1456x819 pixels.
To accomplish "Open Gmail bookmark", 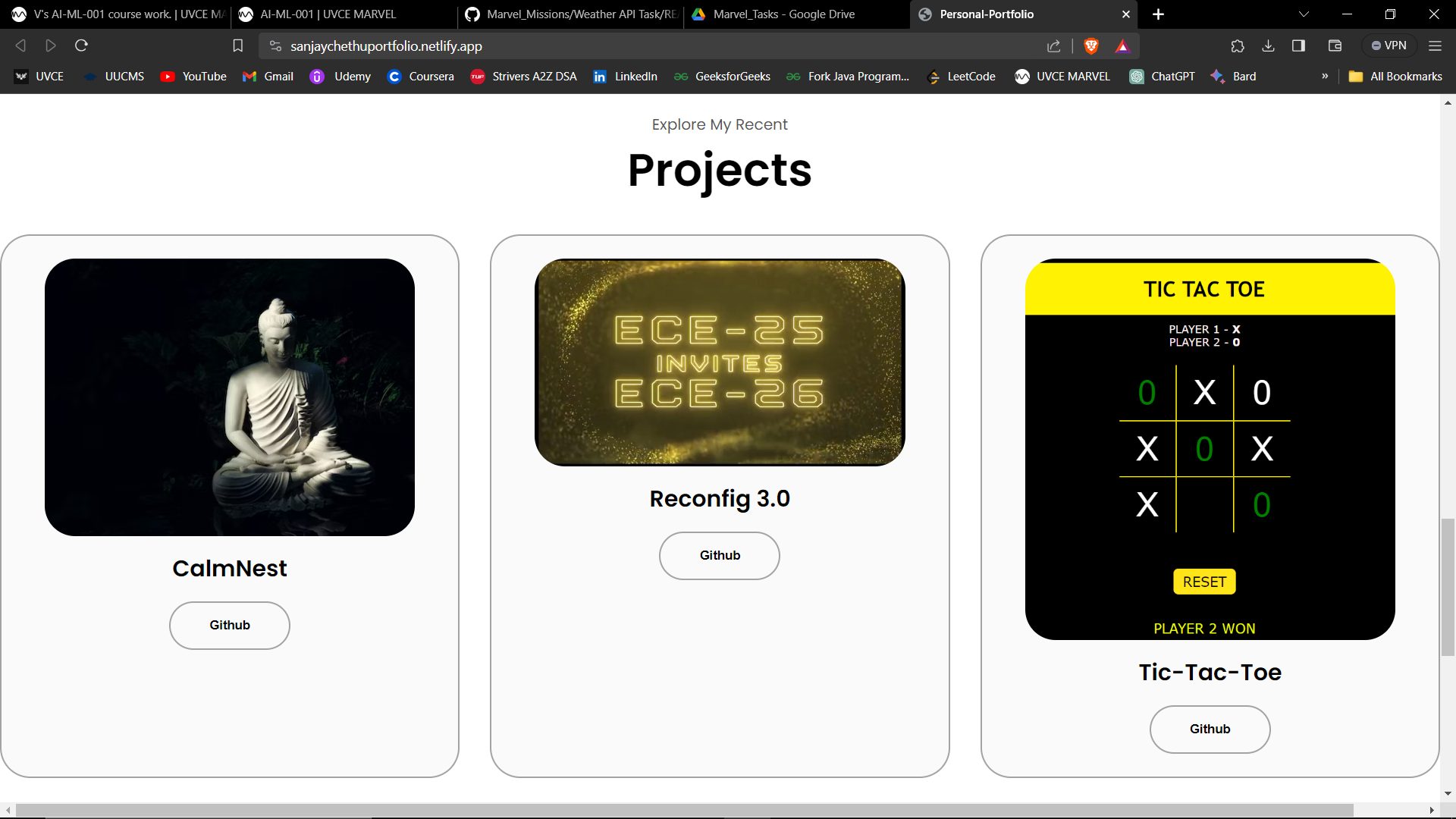I will point(268,77).
